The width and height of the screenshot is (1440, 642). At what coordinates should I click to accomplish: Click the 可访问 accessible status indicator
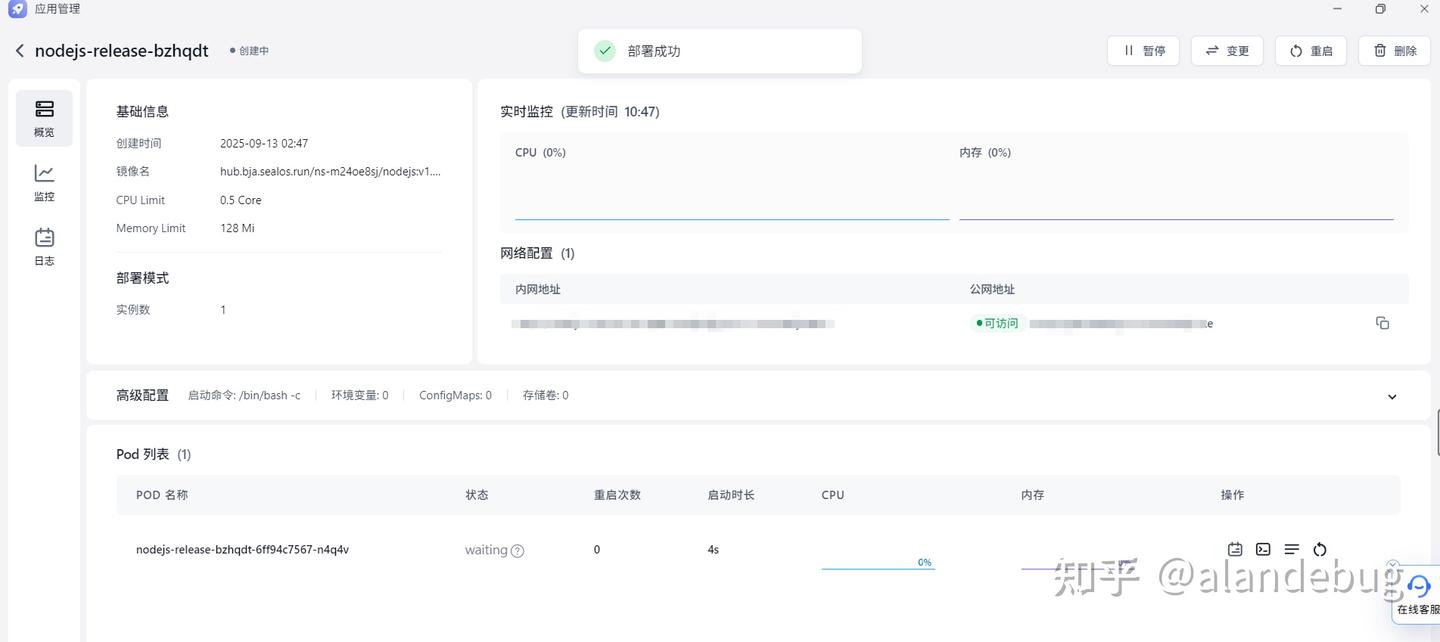point(996,323)
